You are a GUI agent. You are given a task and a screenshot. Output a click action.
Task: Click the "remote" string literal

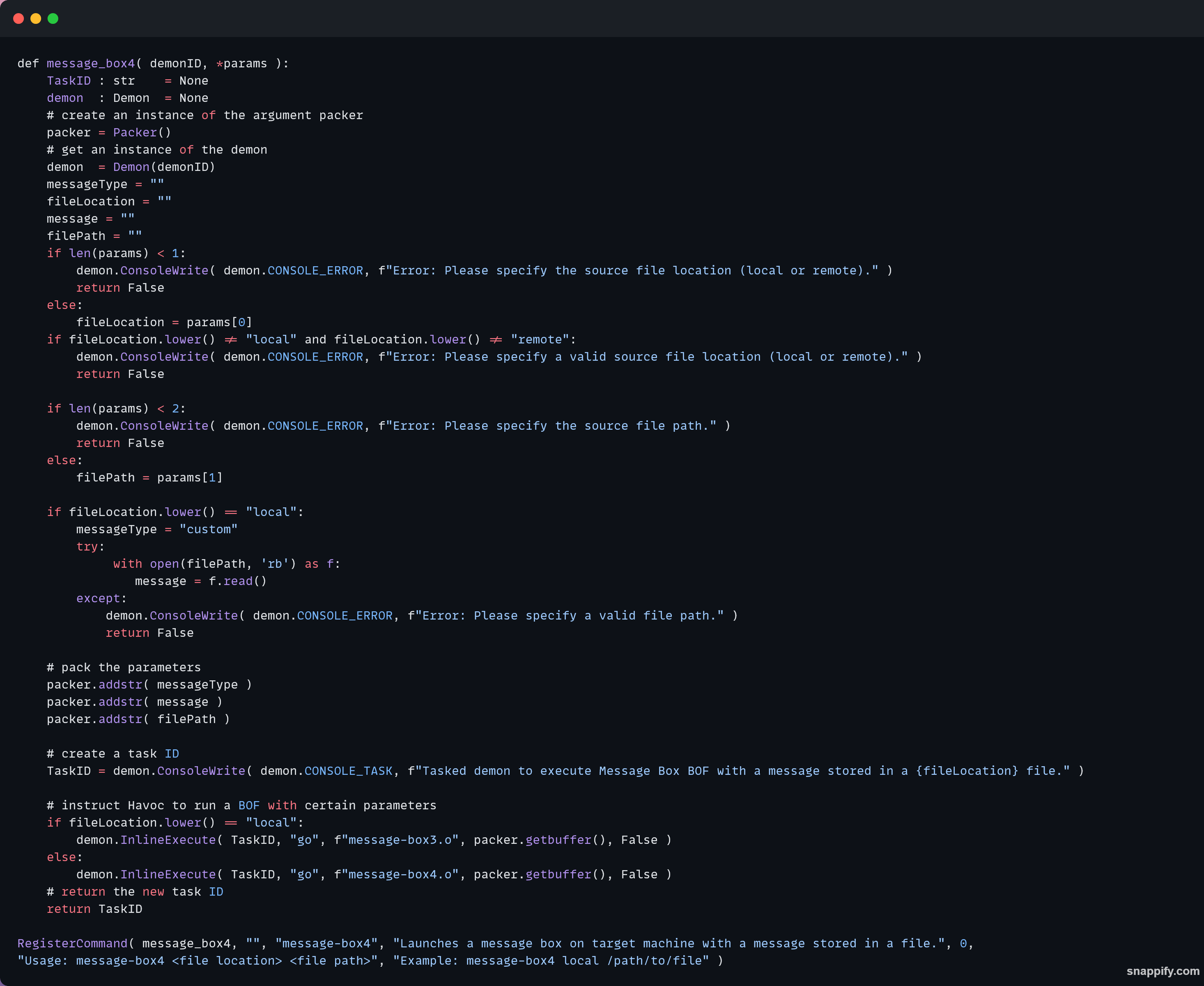[540, 340]
